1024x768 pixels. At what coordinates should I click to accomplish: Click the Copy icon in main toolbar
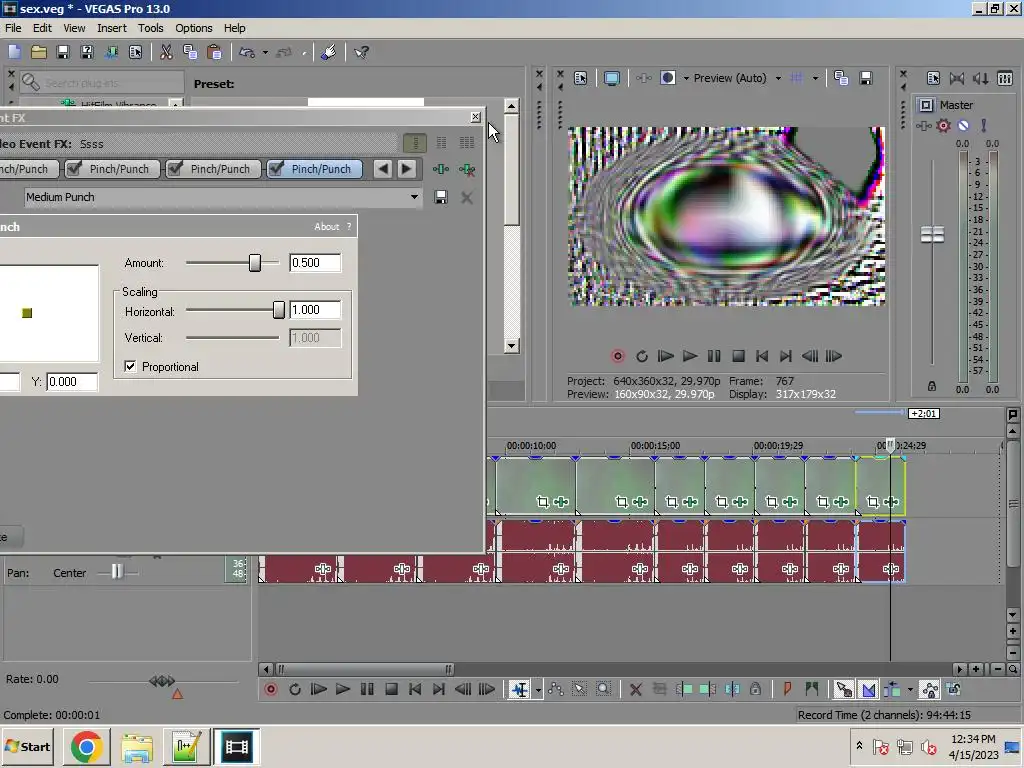190,52
